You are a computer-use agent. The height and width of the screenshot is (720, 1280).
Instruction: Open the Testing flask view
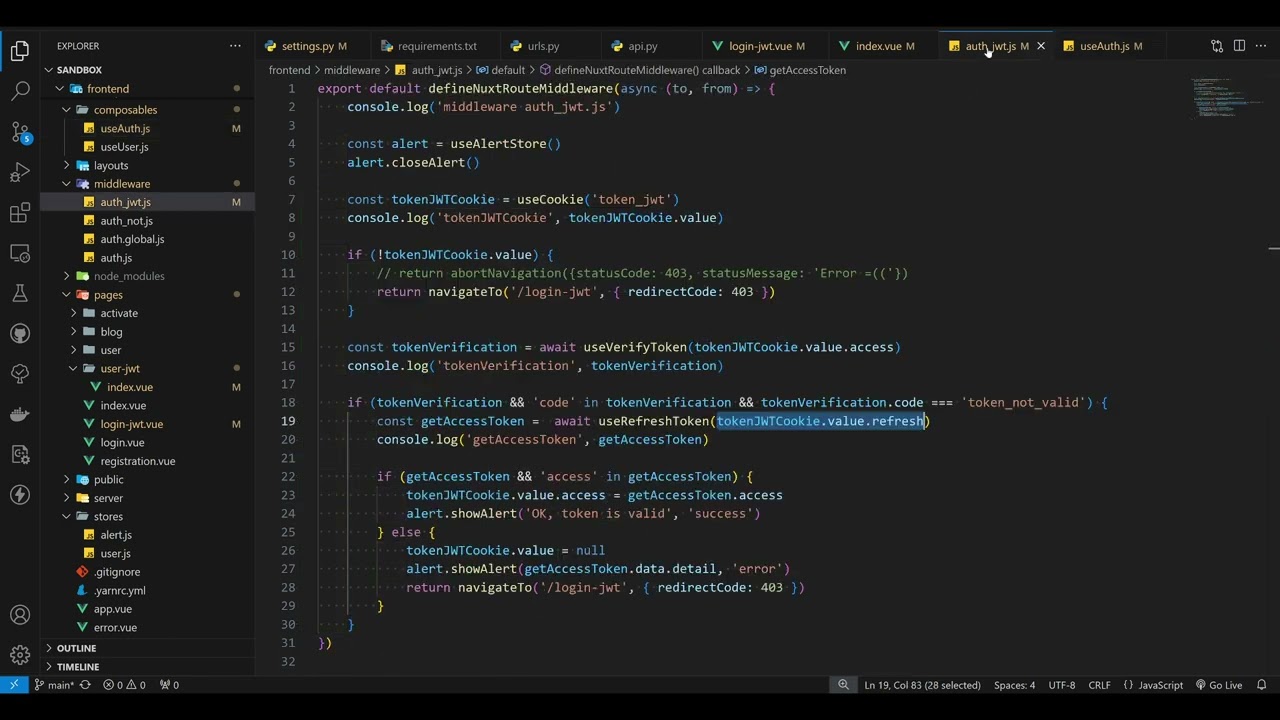20,293
